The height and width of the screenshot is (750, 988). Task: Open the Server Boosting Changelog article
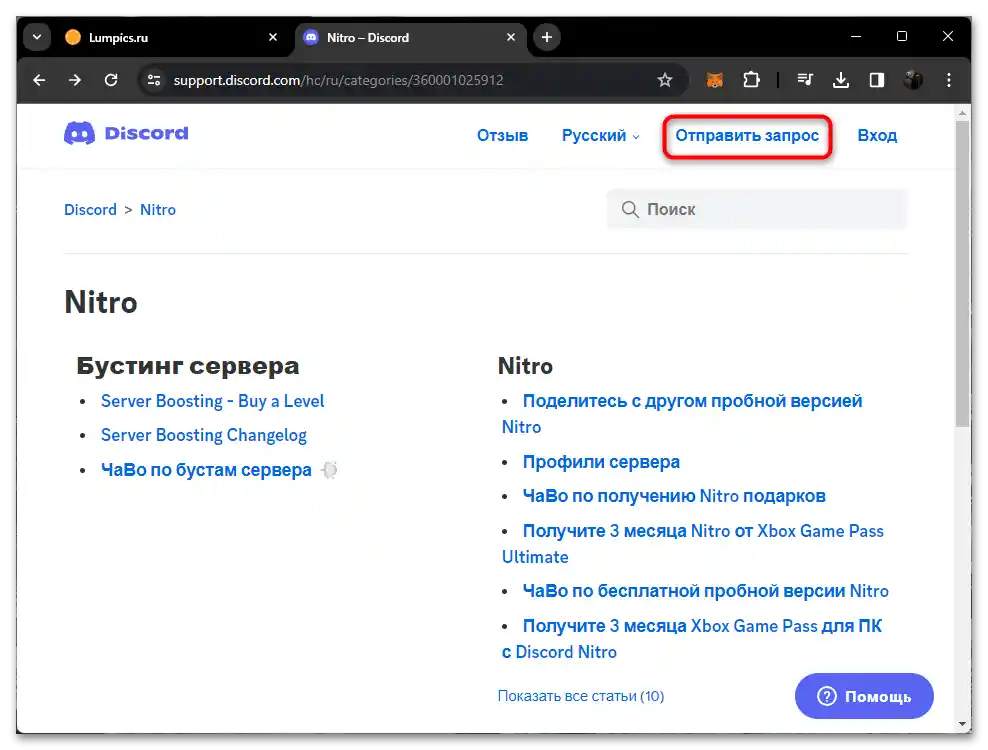point(204,435)
